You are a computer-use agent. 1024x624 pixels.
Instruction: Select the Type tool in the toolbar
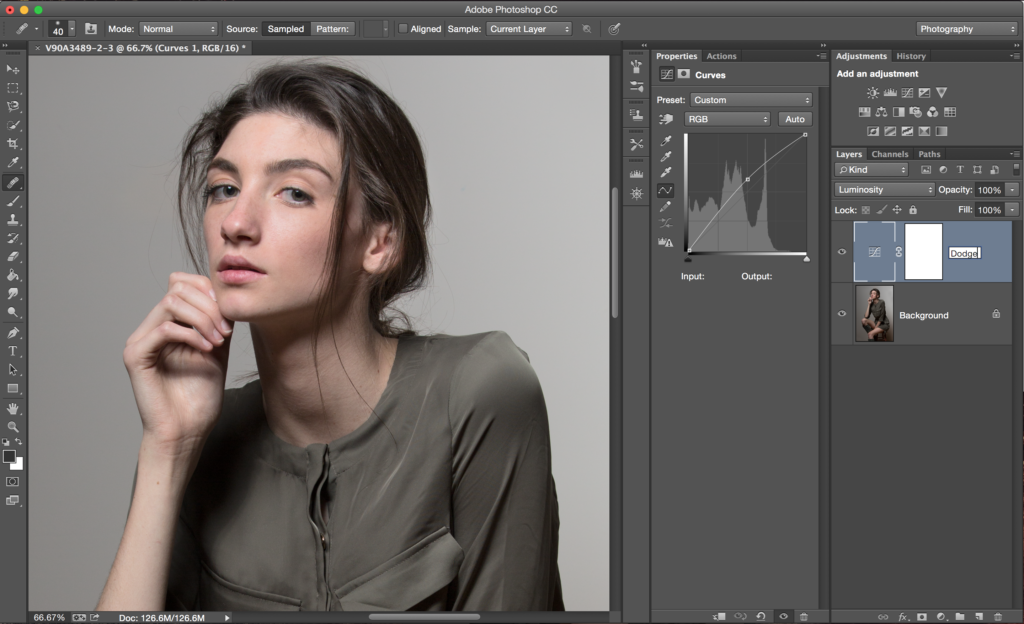point(13,351)
